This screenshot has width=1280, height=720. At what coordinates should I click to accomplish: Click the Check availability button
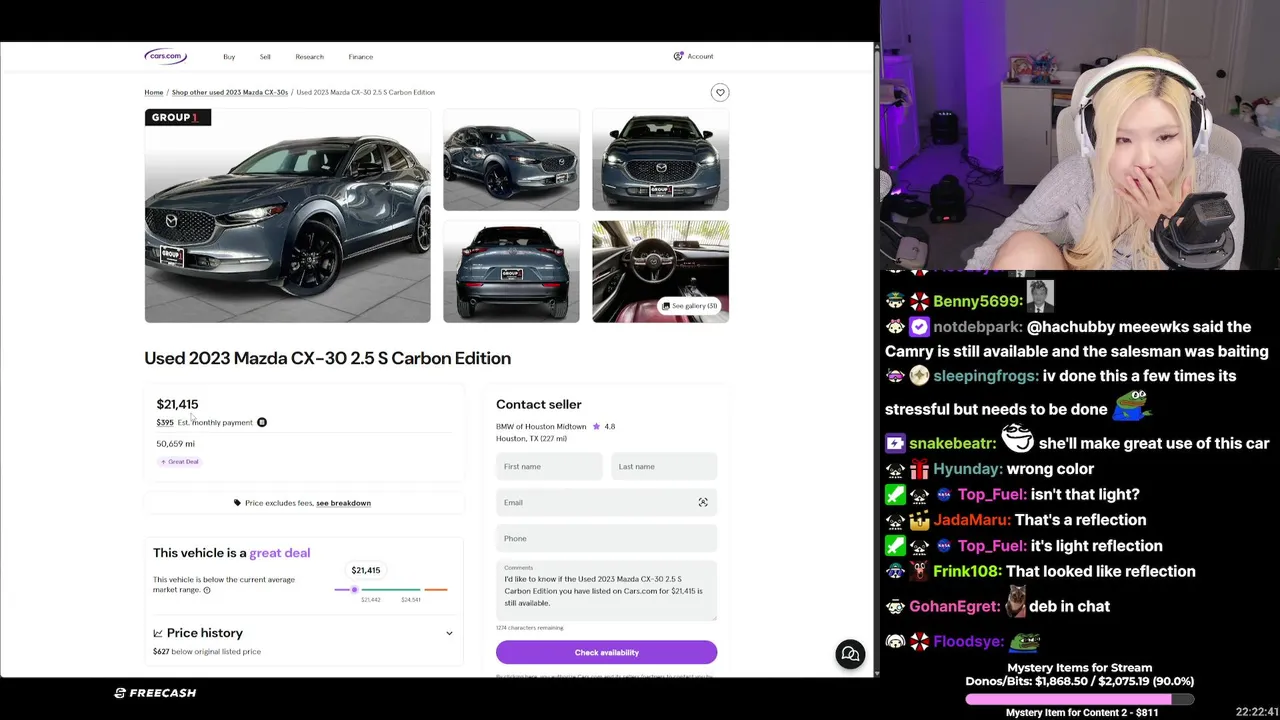606,652
